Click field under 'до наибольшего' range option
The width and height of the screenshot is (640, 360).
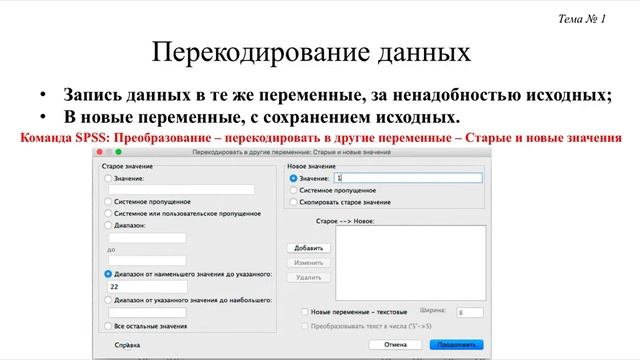[147, 313]
